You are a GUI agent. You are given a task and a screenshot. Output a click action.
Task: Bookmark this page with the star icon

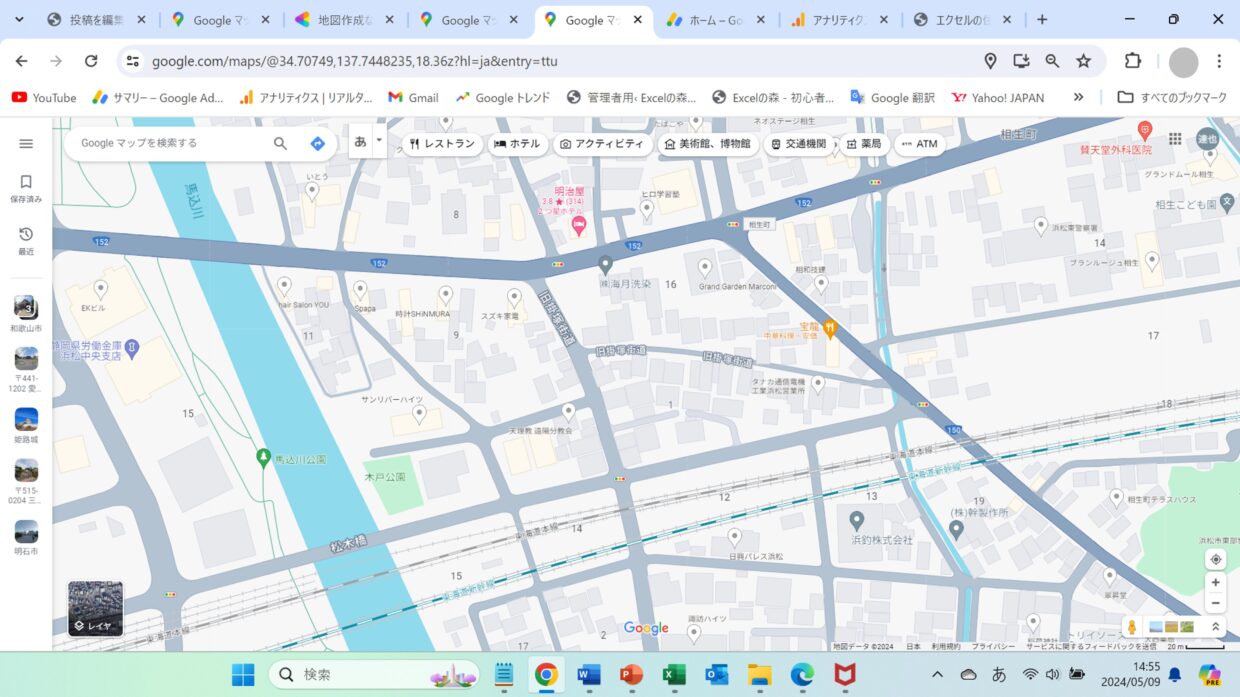1083,61
